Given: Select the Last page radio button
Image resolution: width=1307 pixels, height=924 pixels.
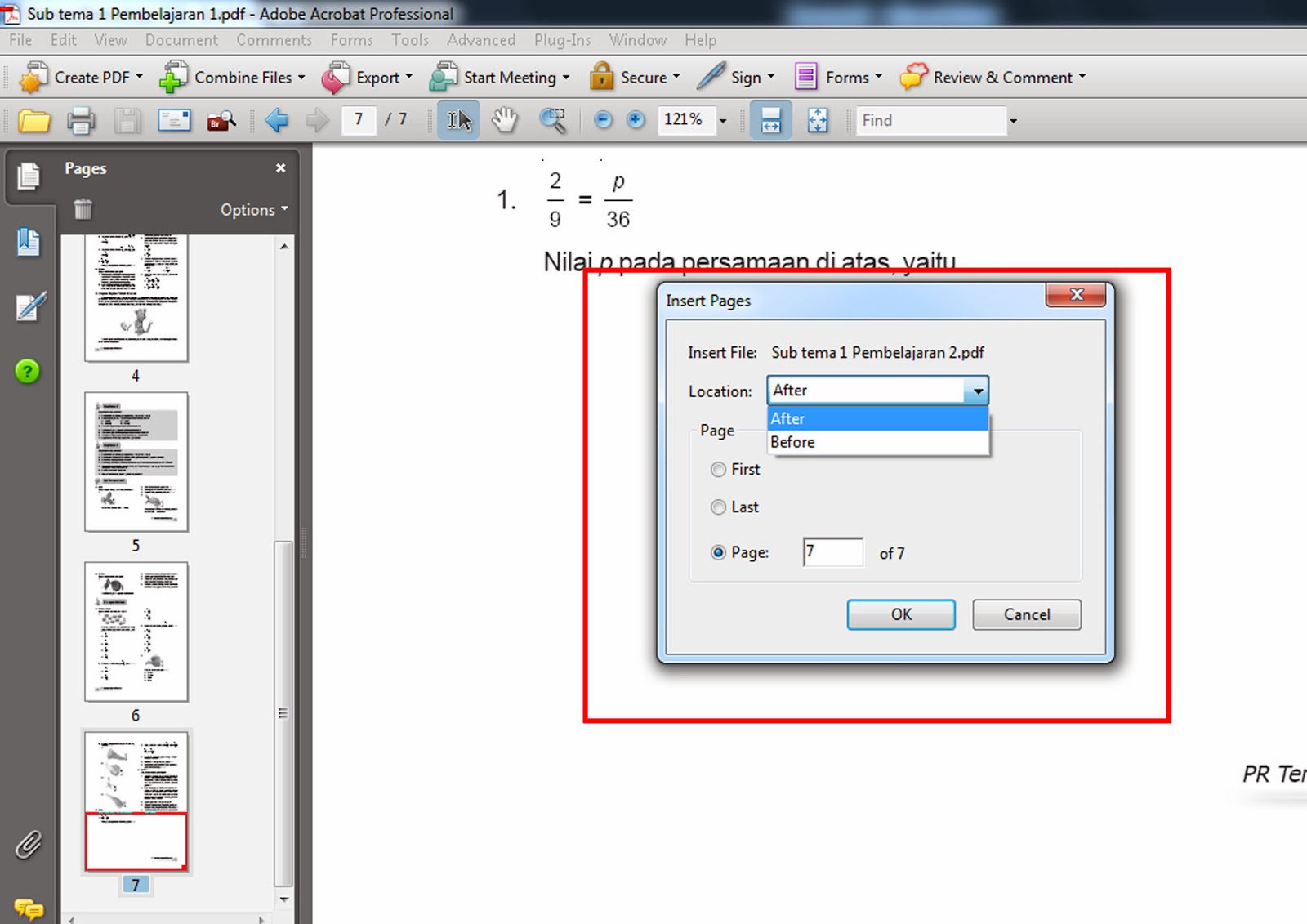Looking at the screenshot, I should click(718, 507).
